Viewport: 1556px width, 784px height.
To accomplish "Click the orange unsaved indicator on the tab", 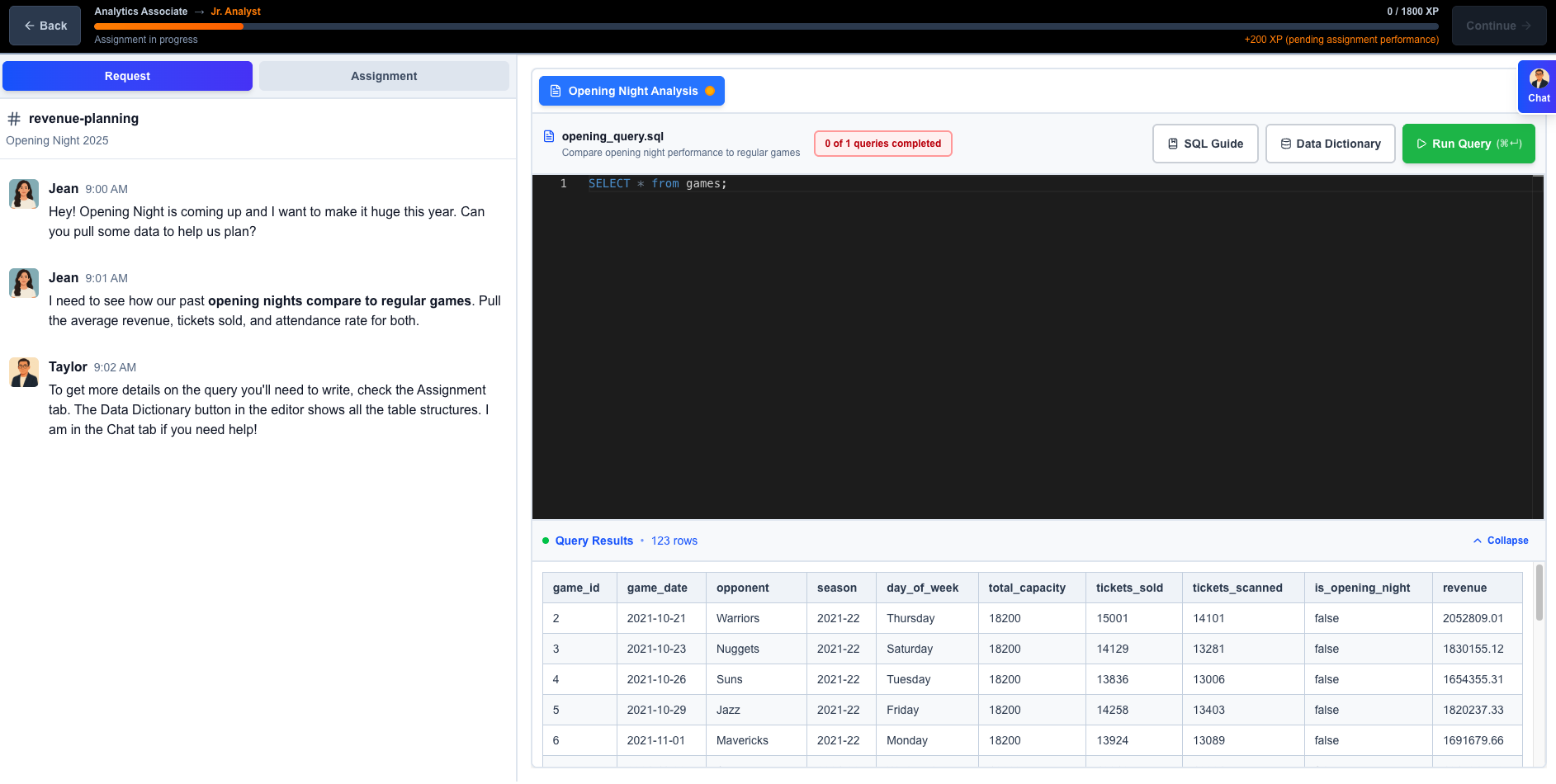I will pos(710,91).
